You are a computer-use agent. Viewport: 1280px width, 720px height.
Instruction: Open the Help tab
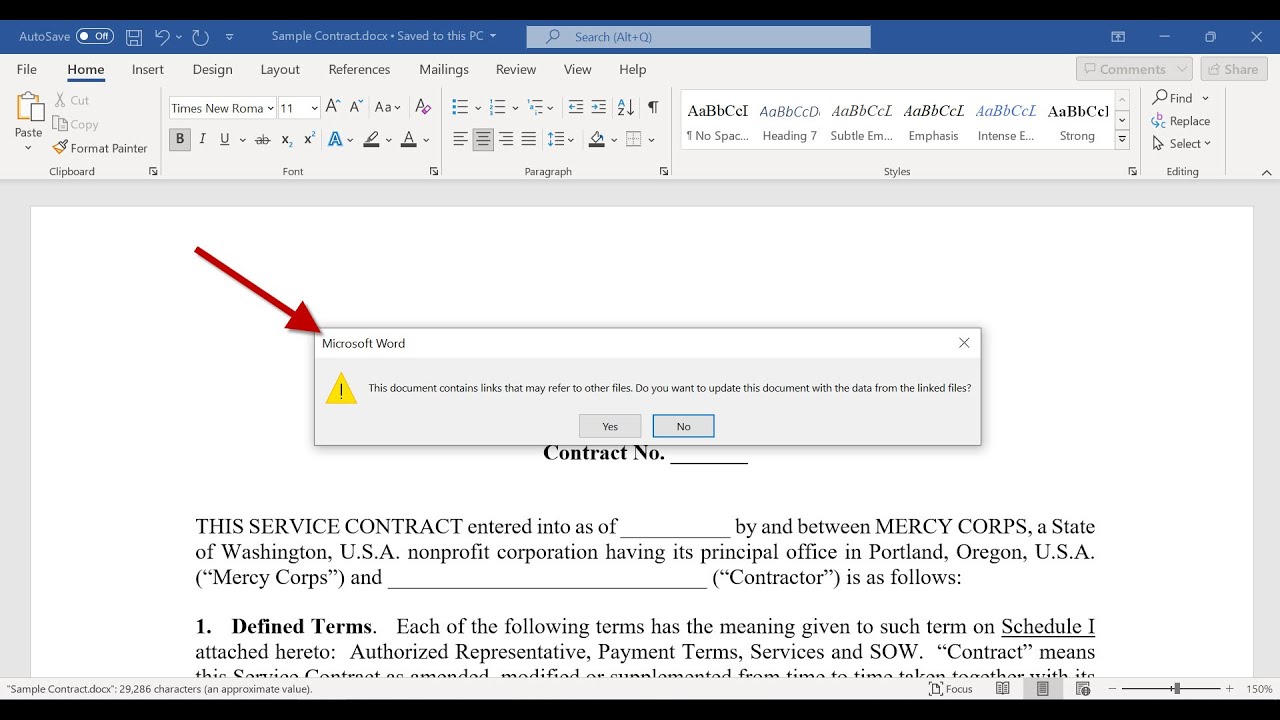point(633,69)
